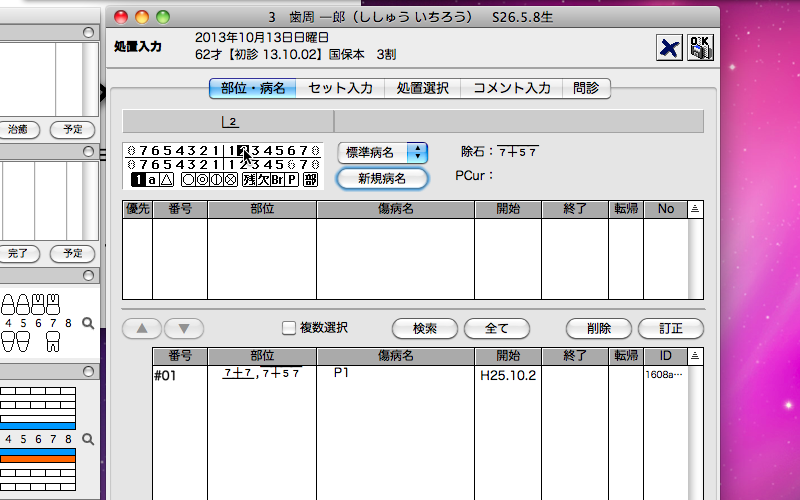Click magnifier icon beside tooth diagram

[88, 323]
